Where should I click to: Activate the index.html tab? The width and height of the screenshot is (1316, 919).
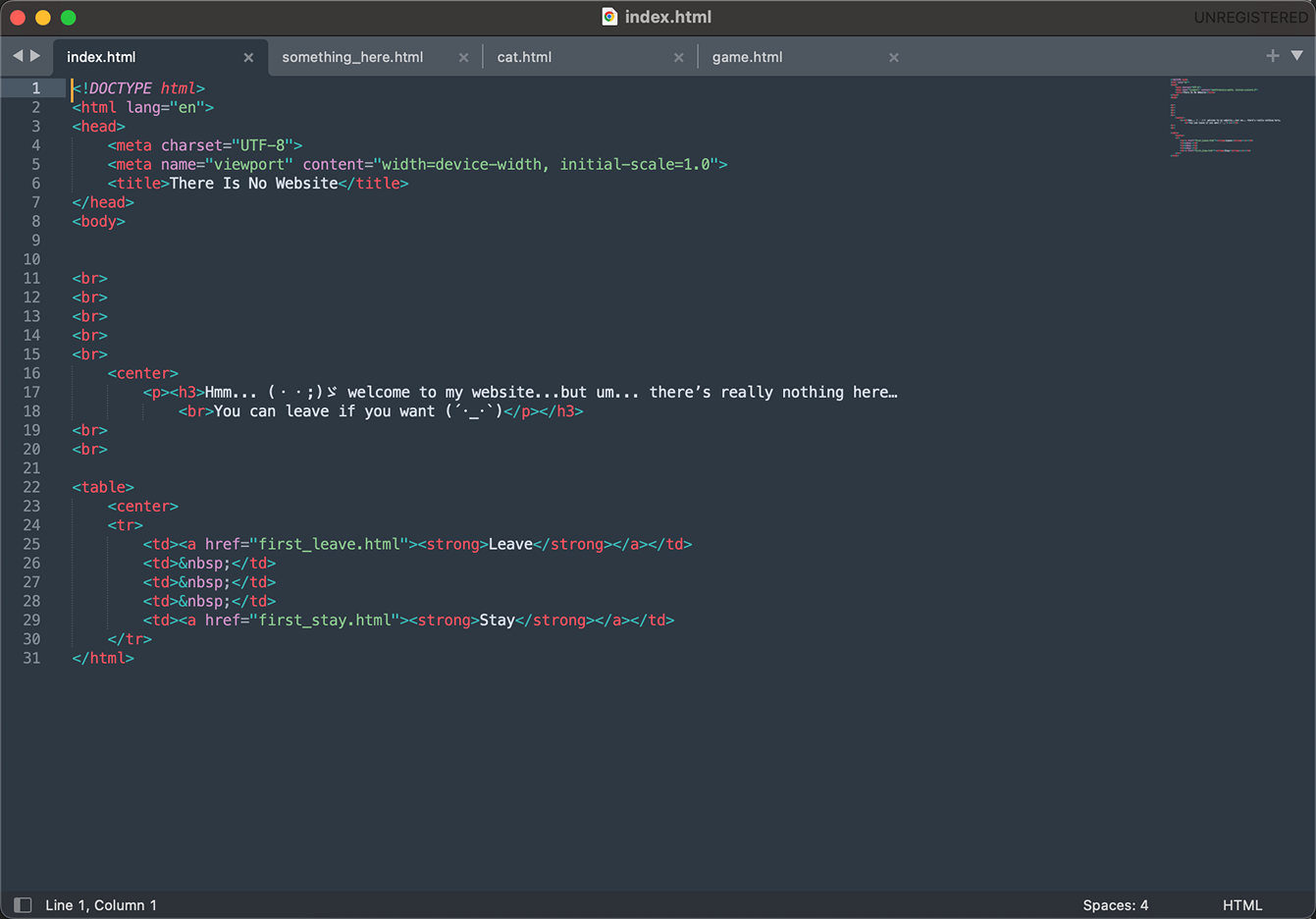pyautogui.click(x=101, y=57)
